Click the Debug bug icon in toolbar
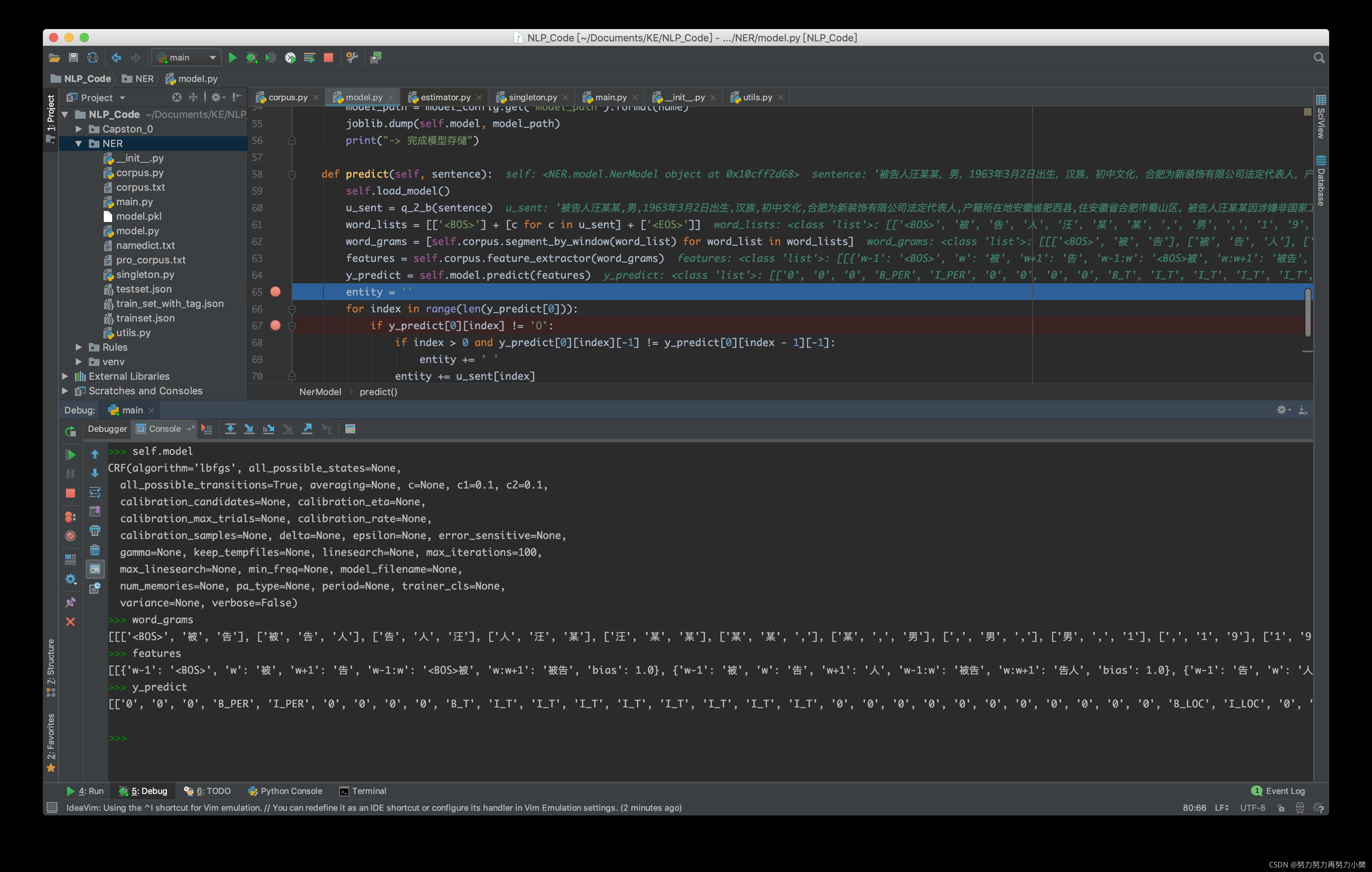 (251, 57)
